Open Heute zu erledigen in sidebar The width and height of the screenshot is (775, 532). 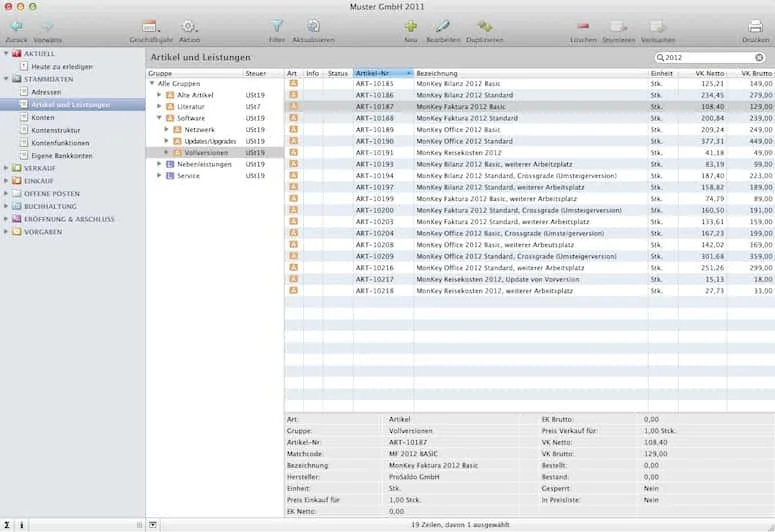(x=62, y=66)
